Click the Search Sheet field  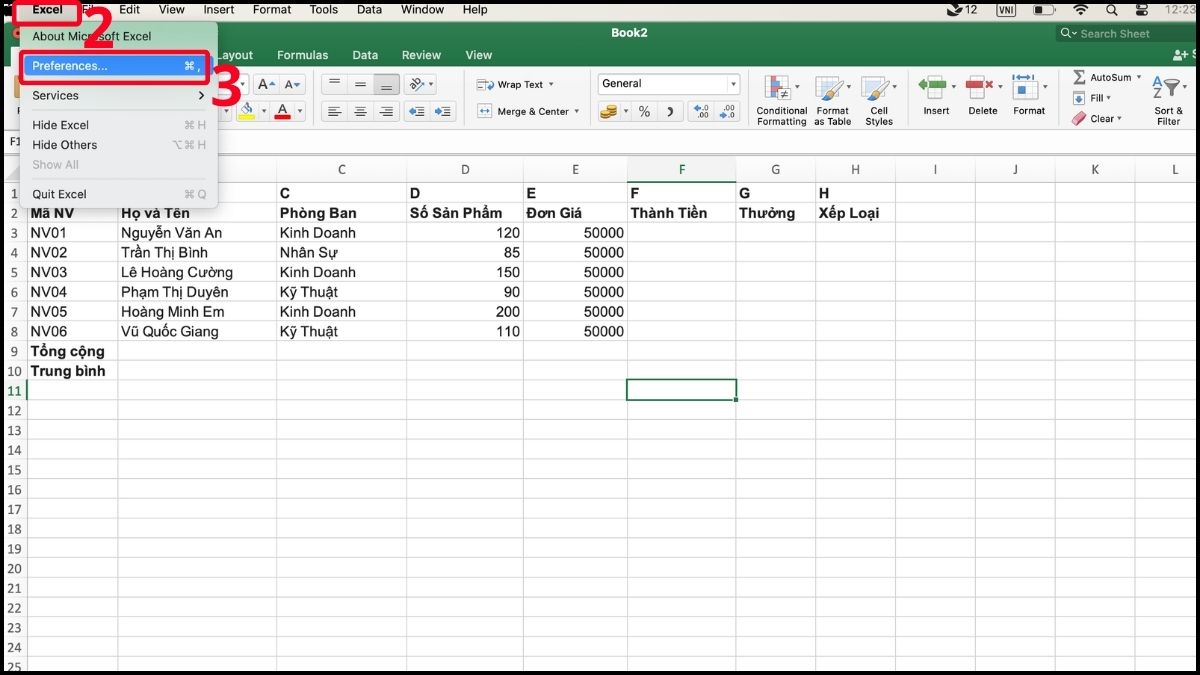[1127, 33]
